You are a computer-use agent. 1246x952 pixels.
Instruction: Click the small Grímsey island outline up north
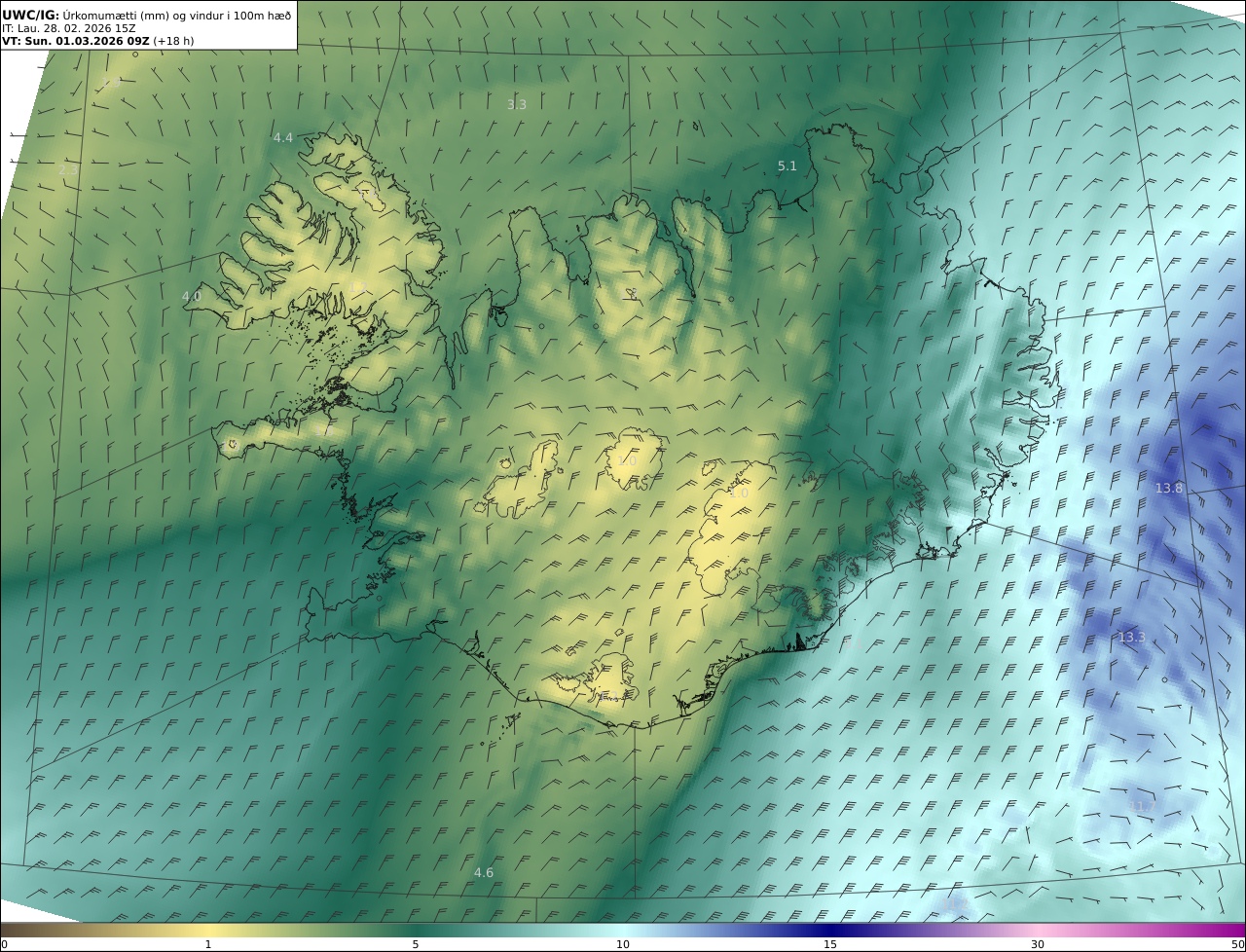coord(696,126)
